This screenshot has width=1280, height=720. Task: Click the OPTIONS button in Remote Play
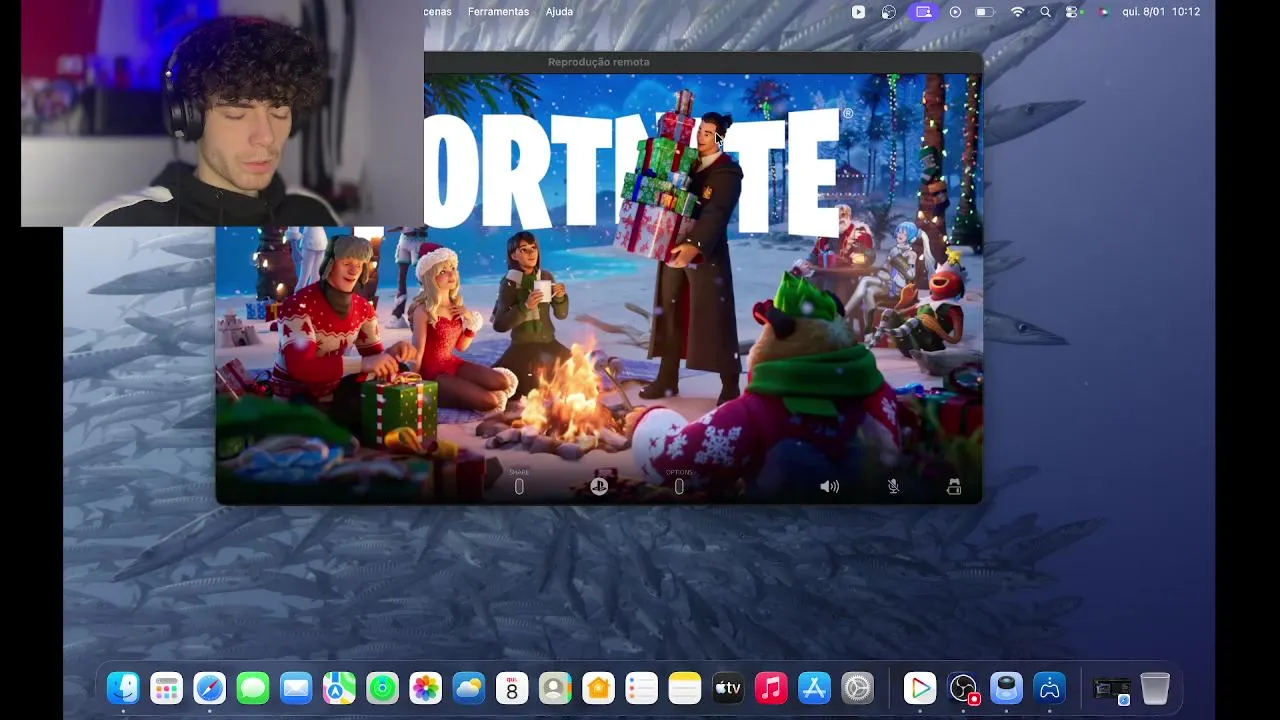679,486
